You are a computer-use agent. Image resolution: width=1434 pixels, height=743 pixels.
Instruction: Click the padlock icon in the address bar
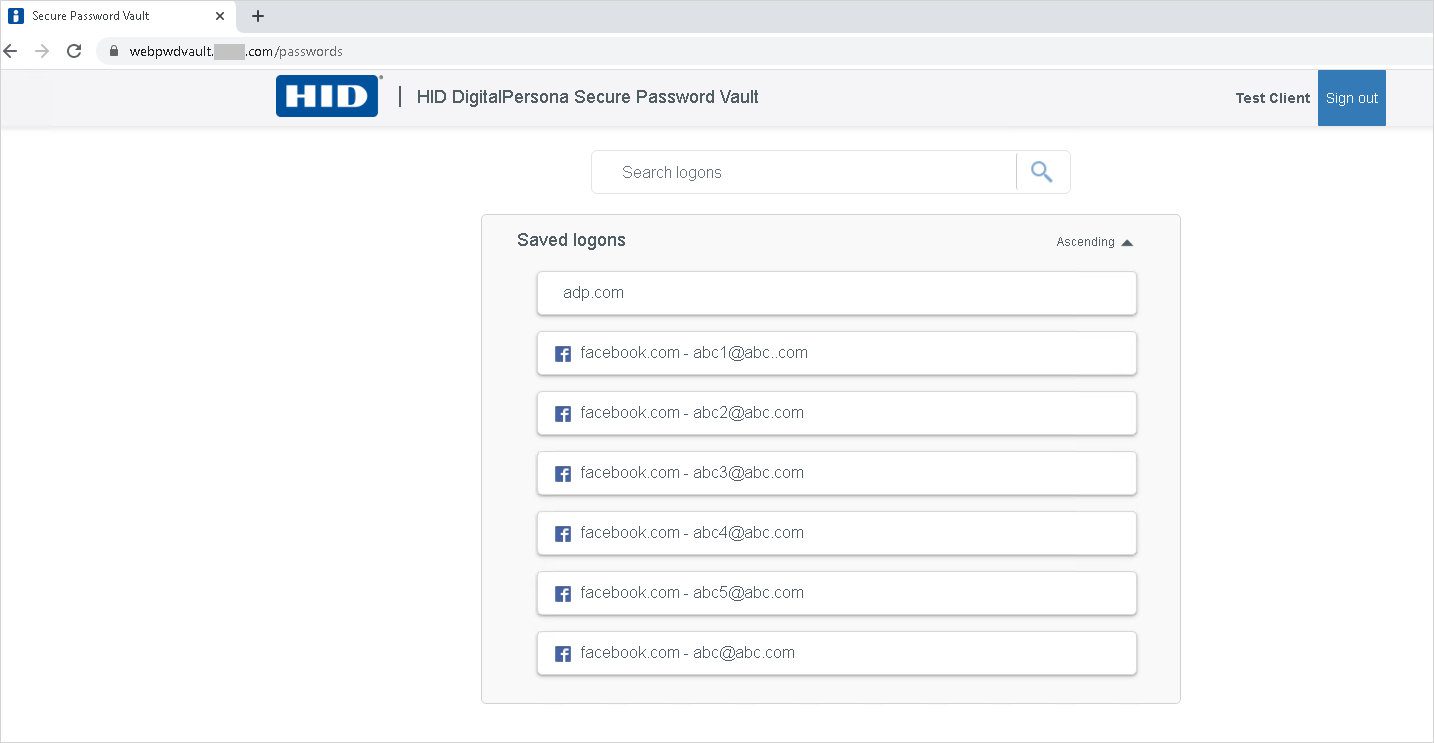[x=113, y=51]
